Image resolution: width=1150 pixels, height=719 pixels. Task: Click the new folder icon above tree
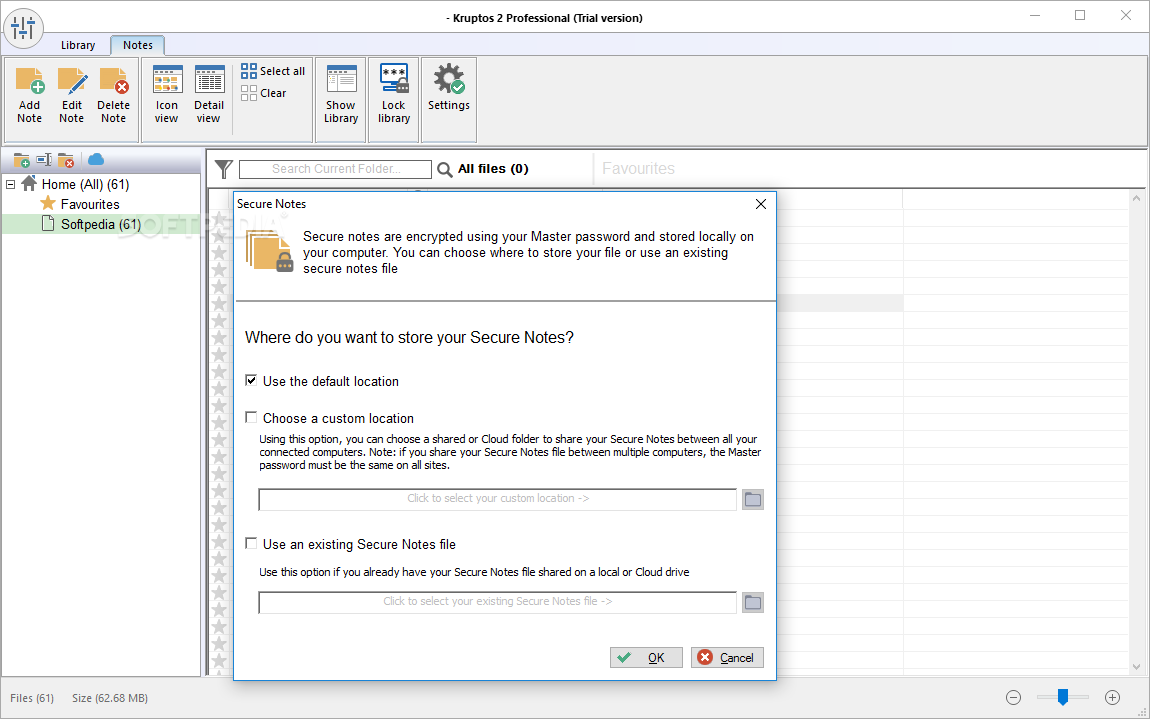pyautogui.click(x=22, y=160)
